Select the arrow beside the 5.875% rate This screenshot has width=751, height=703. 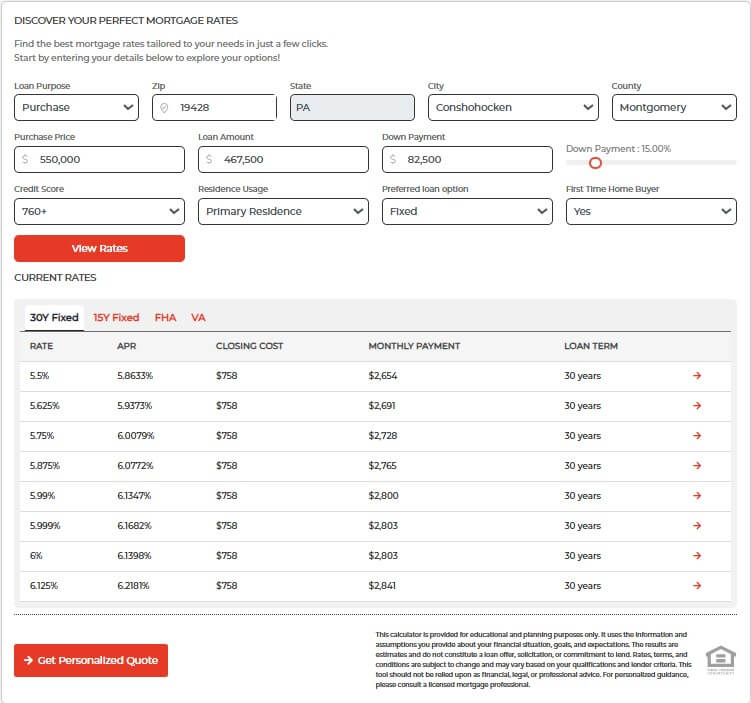tap(697, 466)
